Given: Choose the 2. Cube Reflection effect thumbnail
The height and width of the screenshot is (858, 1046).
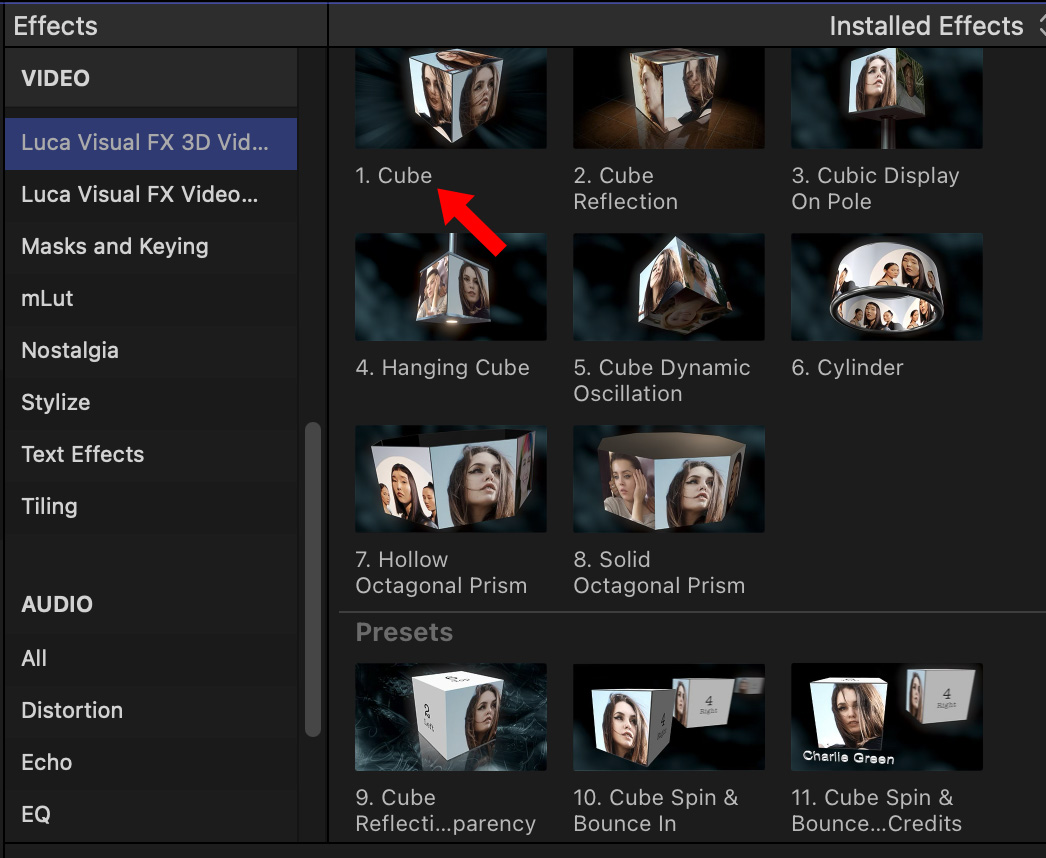Looking at the screenshot, I should click(x=668, y=98).
